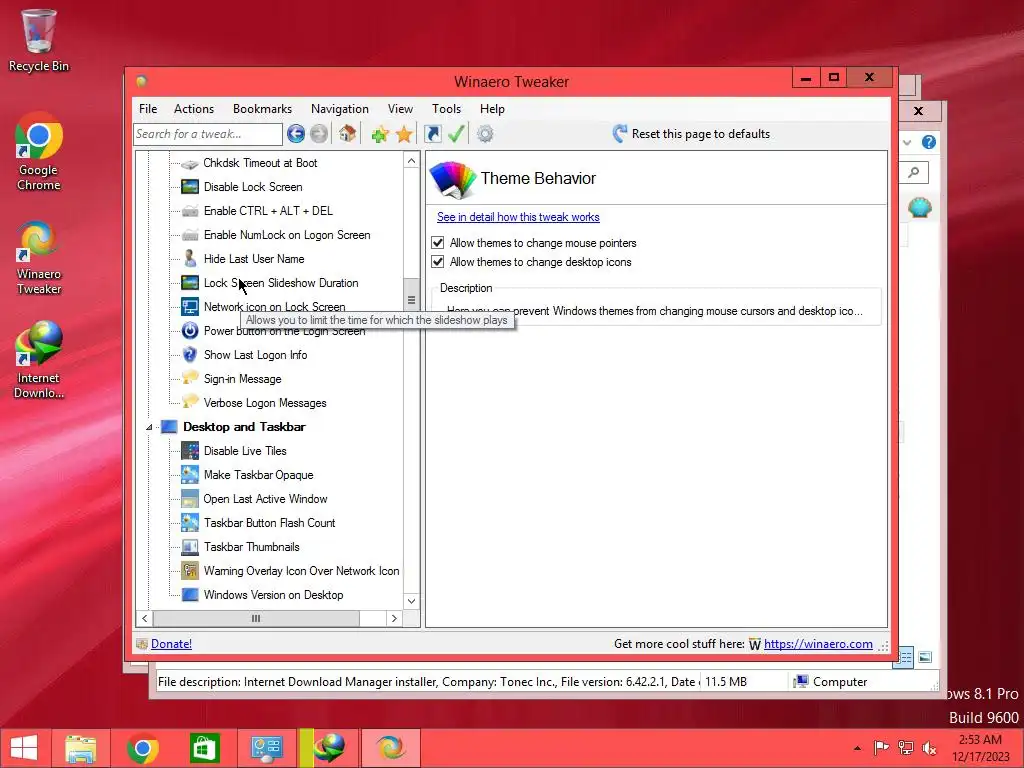Click the Hide Last User Name person icon
Image resolution: width=1024 pixels, height=768 pixels.
tap(190, 259)
